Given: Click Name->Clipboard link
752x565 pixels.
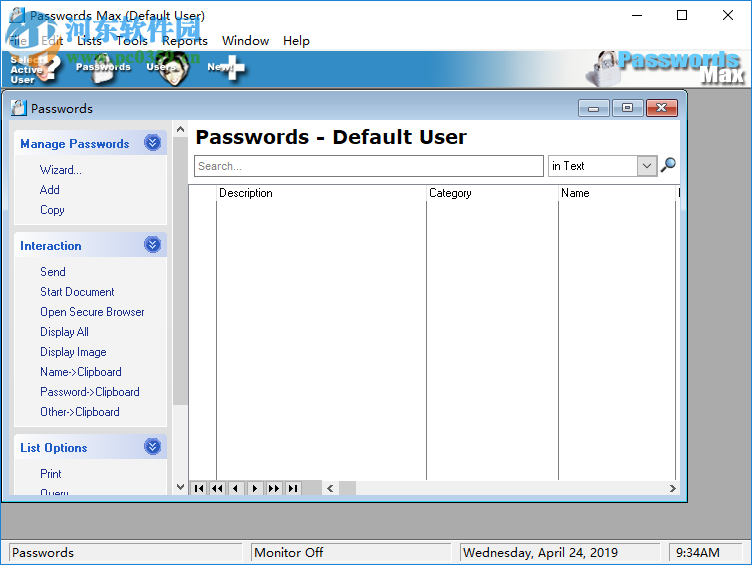Looking at the screenshot, I should 81,372.
